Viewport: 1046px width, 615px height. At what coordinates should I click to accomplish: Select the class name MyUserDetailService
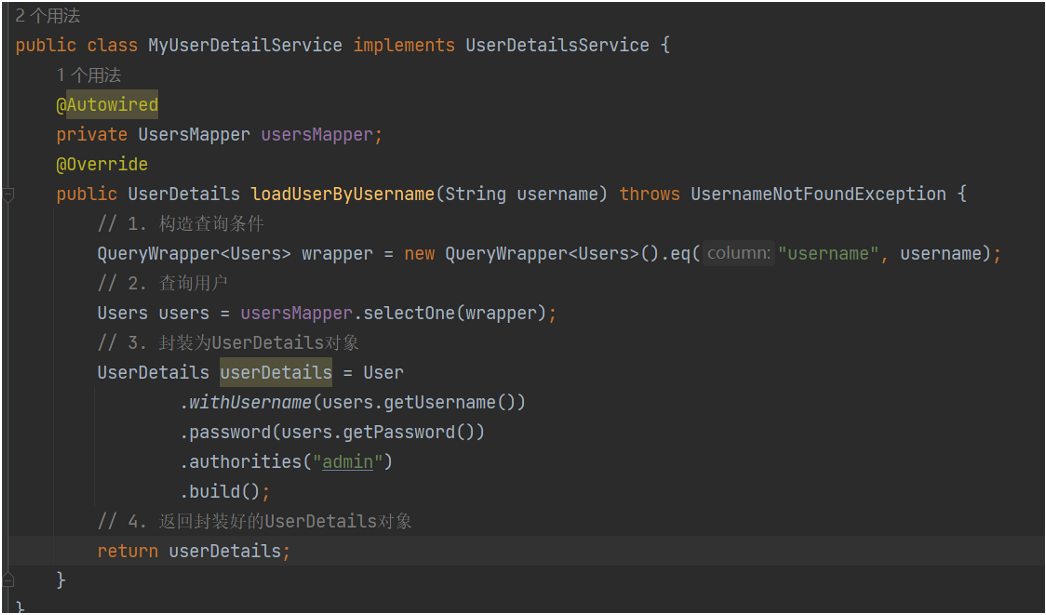point(245,45)
